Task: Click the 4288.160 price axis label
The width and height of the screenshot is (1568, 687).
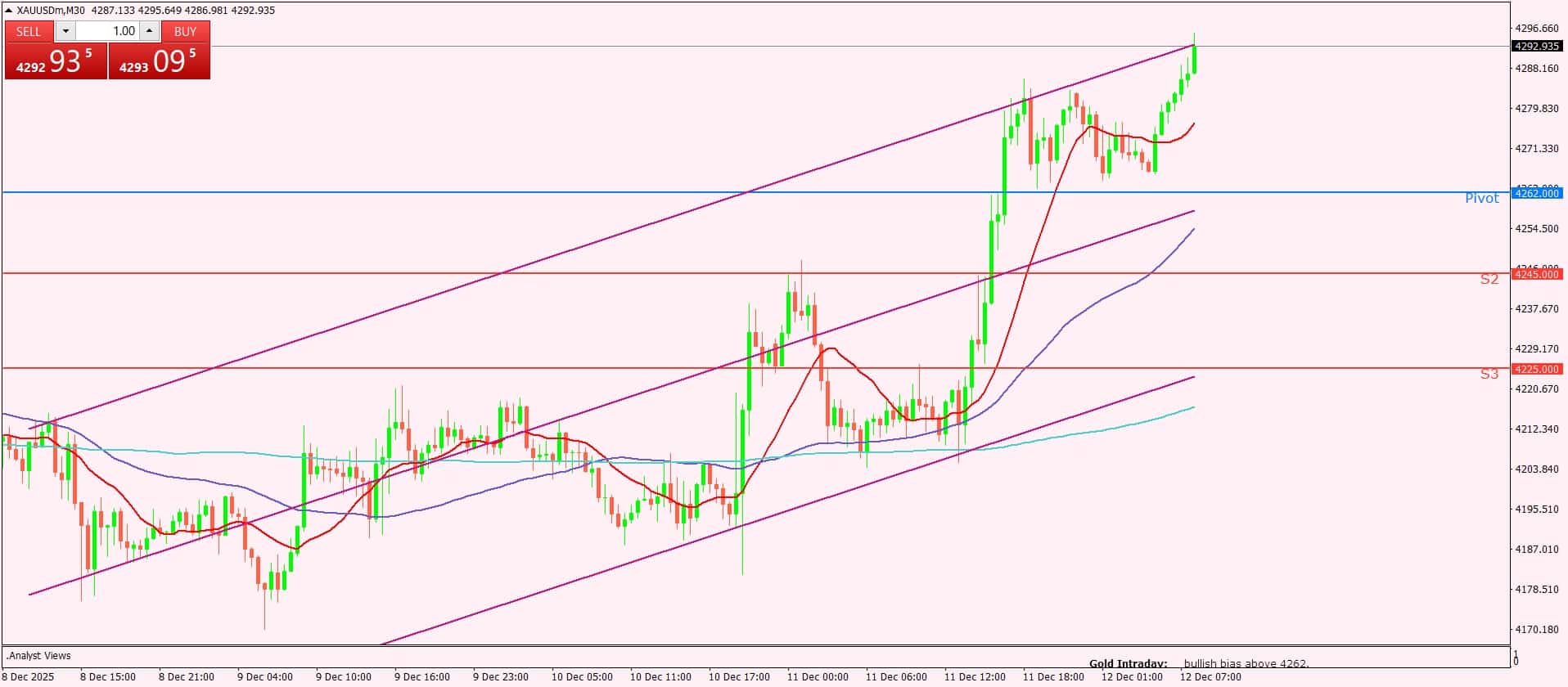Action: 1538,68
